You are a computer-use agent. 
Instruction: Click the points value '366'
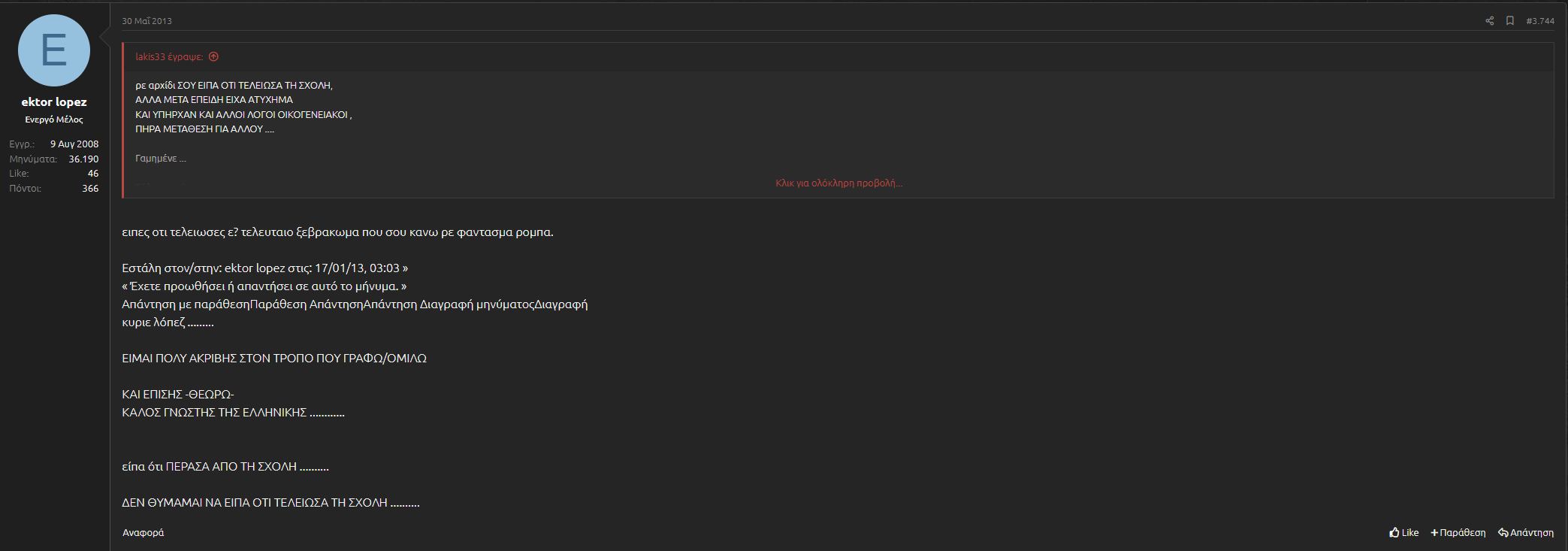tap(90, 189)
